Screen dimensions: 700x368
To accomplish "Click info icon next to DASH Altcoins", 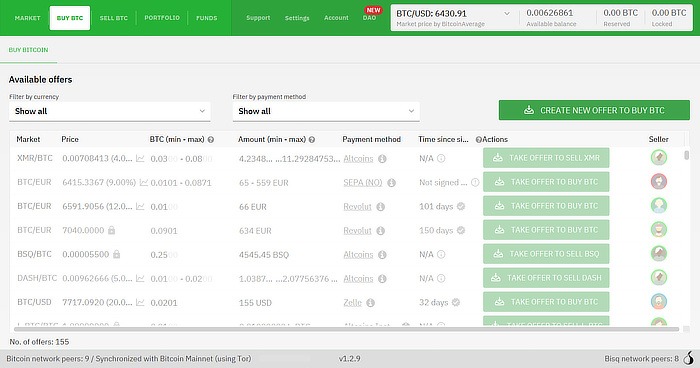I will pyautogui.click(x=382, y=279).
